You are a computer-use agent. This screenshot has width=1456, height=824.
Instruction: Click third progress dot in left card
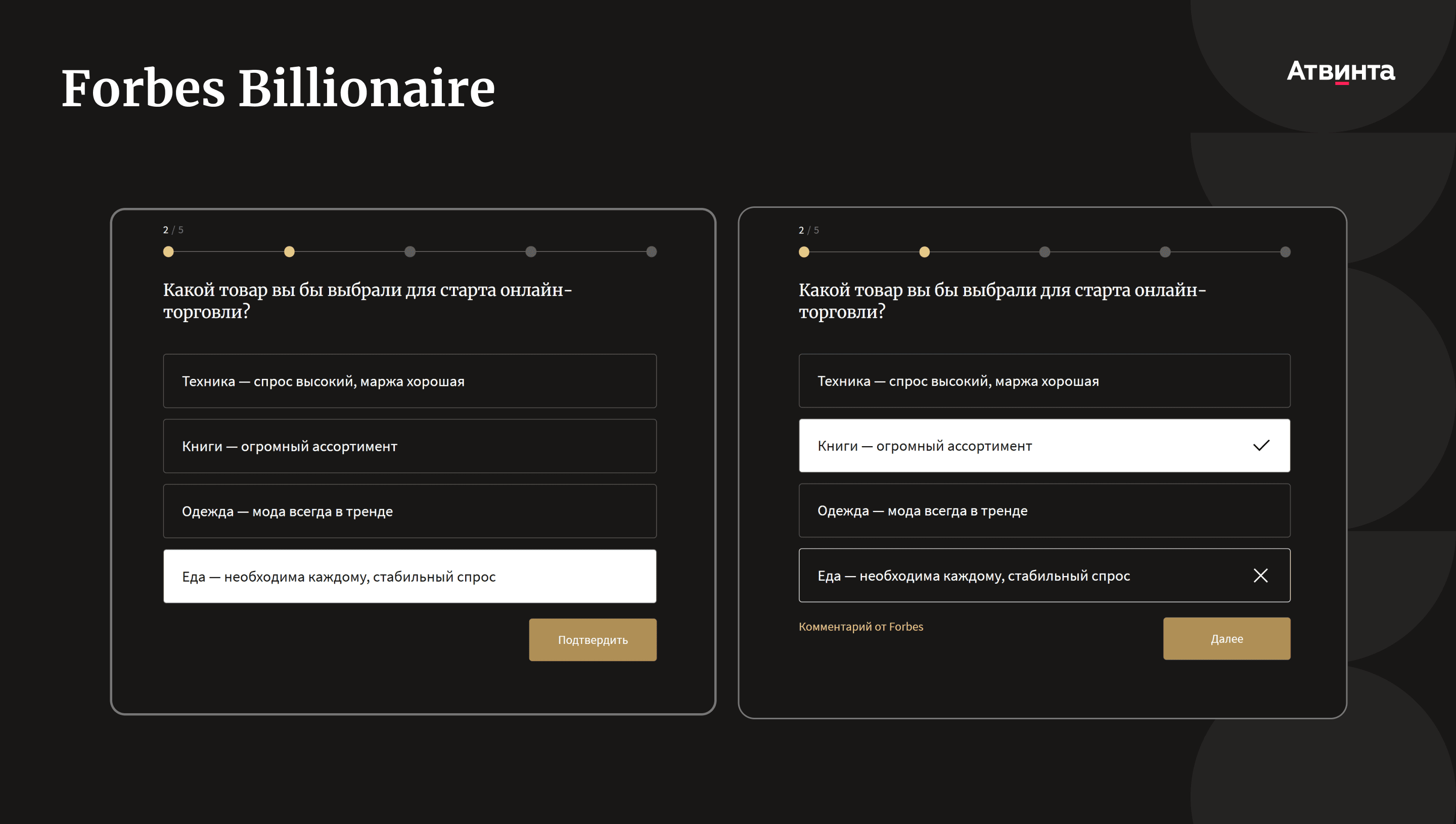coord(410,252)
